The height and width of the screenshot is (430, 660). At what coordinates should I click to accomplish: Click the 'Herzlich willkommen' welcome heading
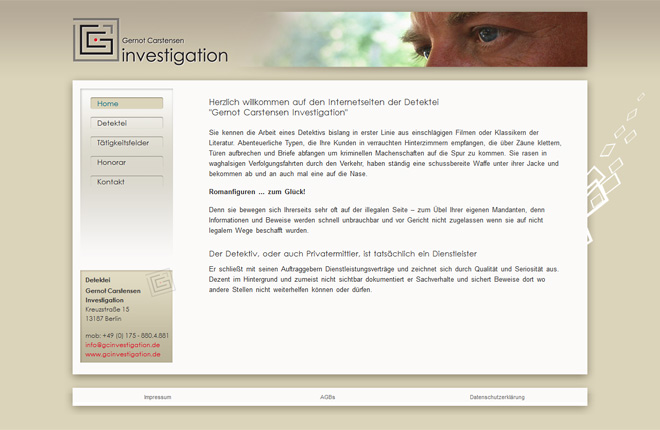coord(323,107)
